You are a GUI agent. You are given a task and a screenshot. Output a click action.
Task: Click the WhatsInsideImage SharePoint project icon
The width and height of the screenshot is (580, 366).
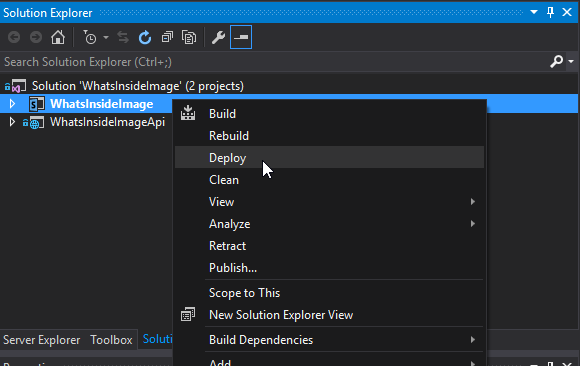click(37, 104)
